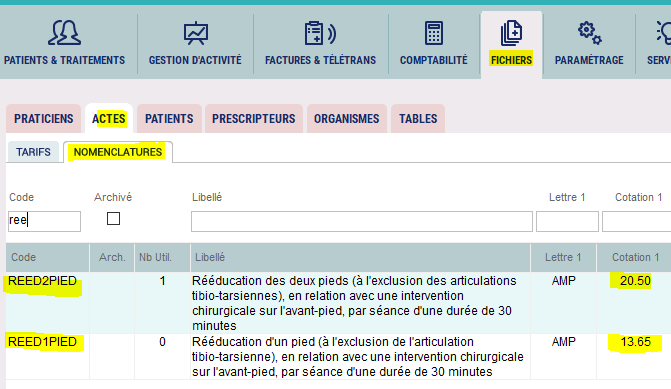671x389 pixels.
Task: Sort by the Nb Util. column header
Action: [x=162, y=257]
